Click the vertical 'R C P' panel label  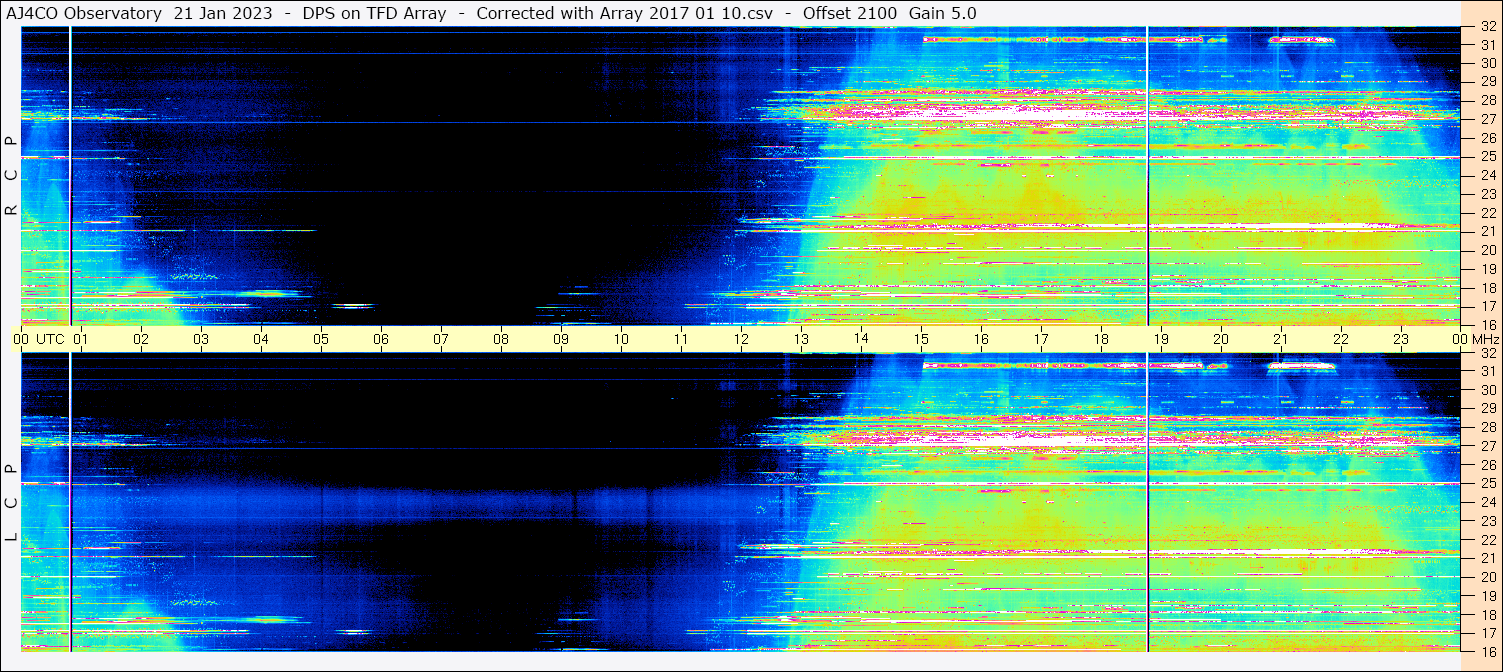point(11,177)
